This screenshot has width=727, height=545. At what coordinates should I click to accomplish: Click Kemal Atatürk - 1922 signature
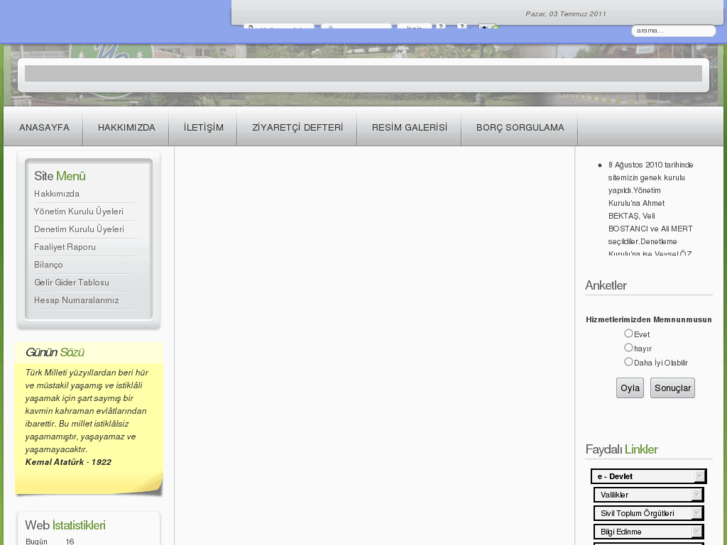(68, 462)
